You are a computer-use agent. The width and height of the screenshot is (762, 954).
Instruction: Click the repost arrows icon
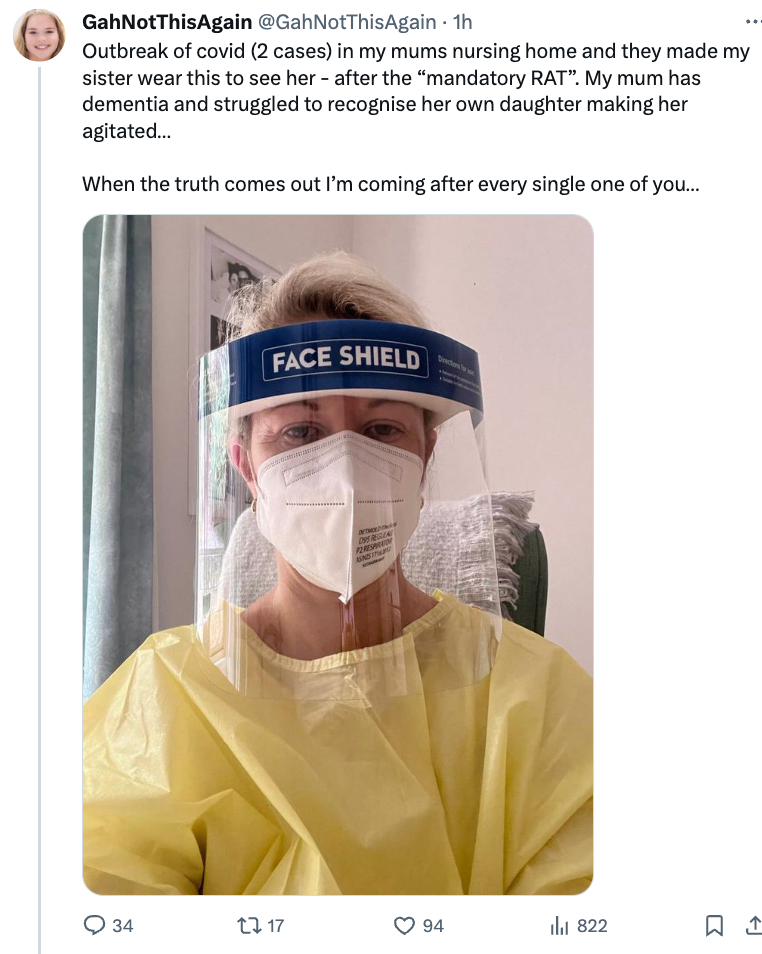click(x=248, y=925)
